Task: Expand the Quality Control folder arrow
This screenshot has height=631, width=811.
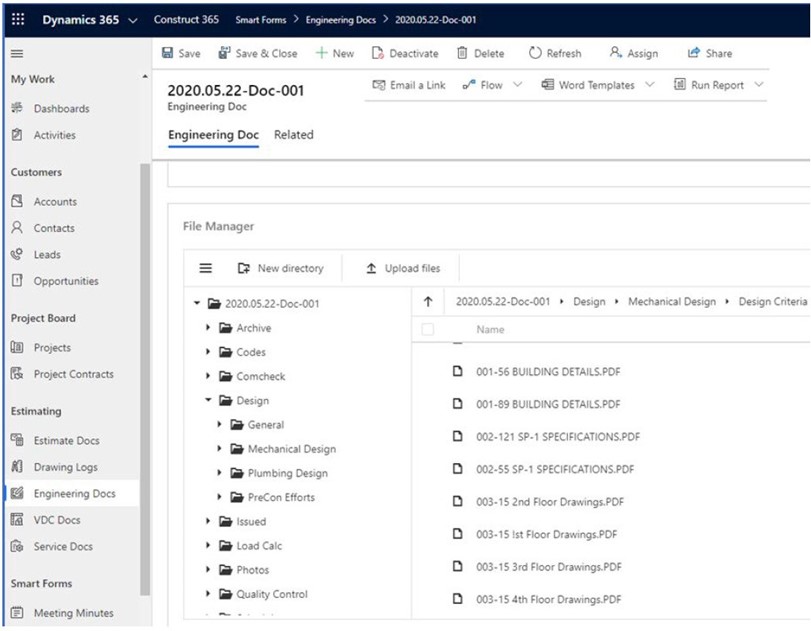Action: [208, 594]
